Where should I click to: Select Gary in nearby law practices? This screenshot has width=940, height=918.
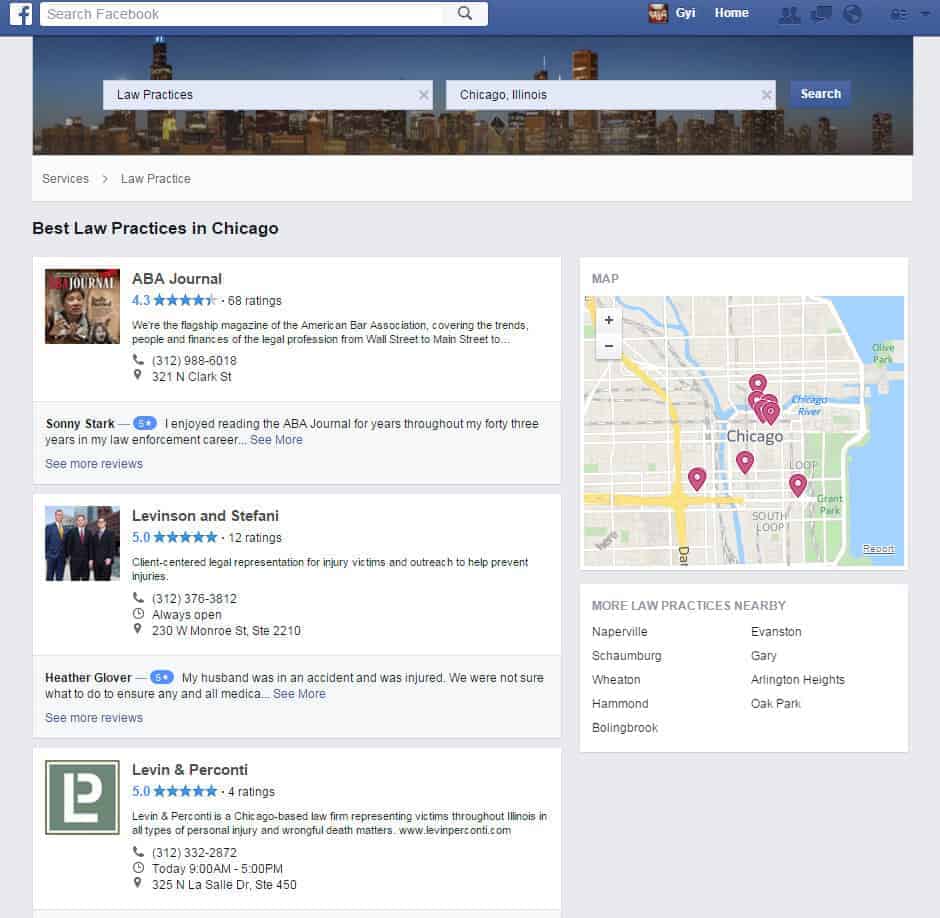click(763, 655)
